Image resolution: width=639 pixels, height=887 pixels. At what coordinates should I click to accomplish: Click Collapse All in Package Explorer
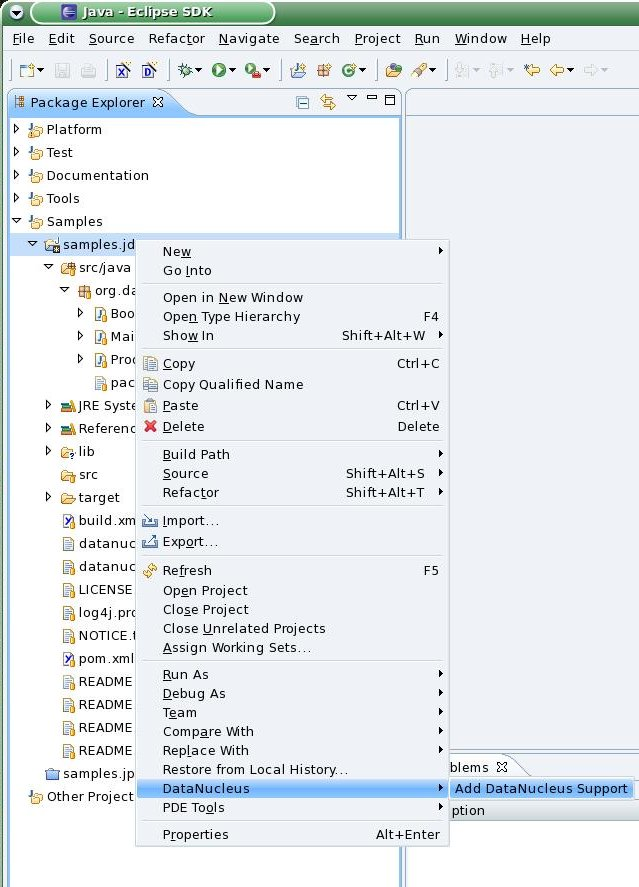pos(303,102)
